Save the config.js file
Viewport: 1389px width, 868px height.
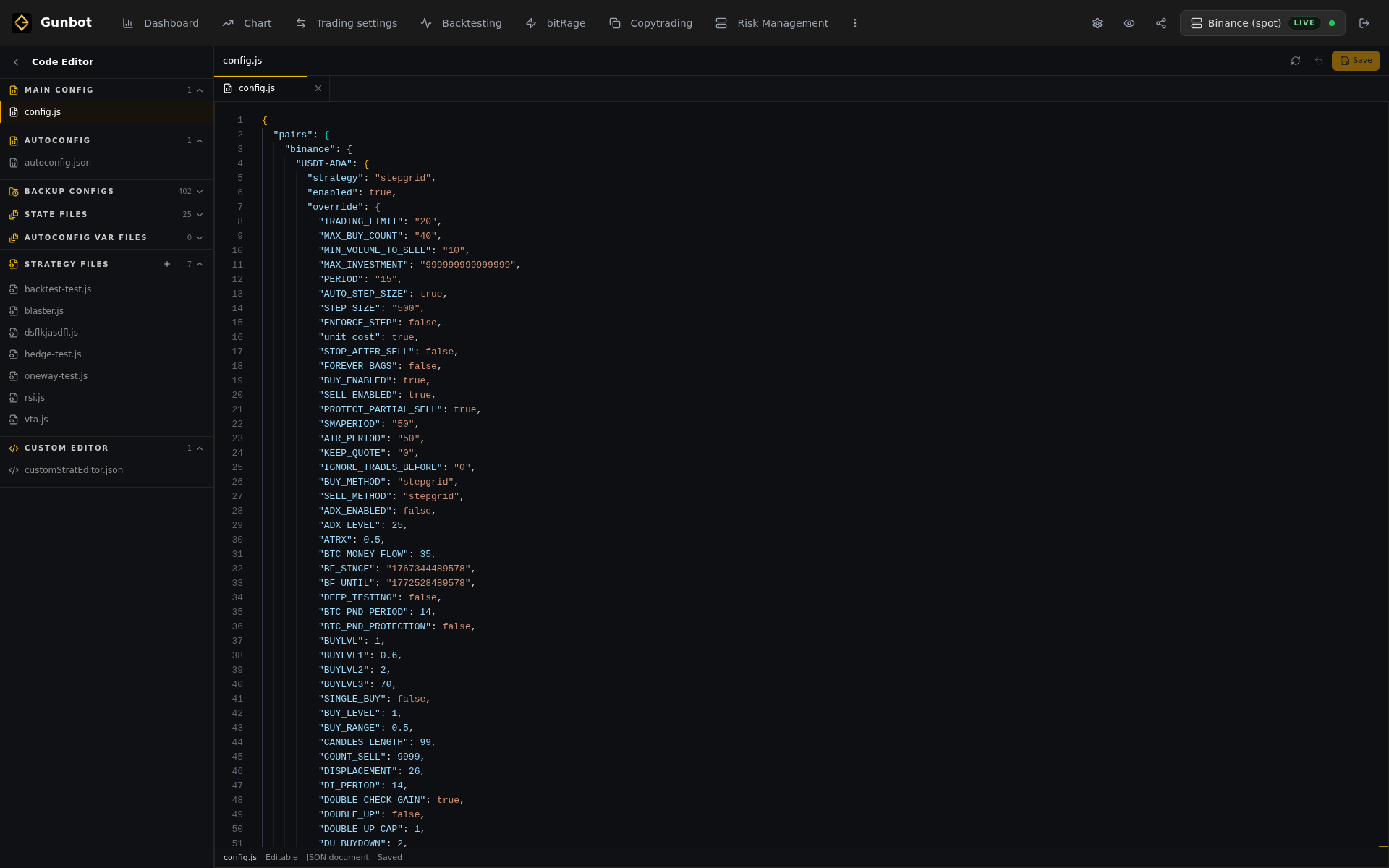[x=1356, y=61]
